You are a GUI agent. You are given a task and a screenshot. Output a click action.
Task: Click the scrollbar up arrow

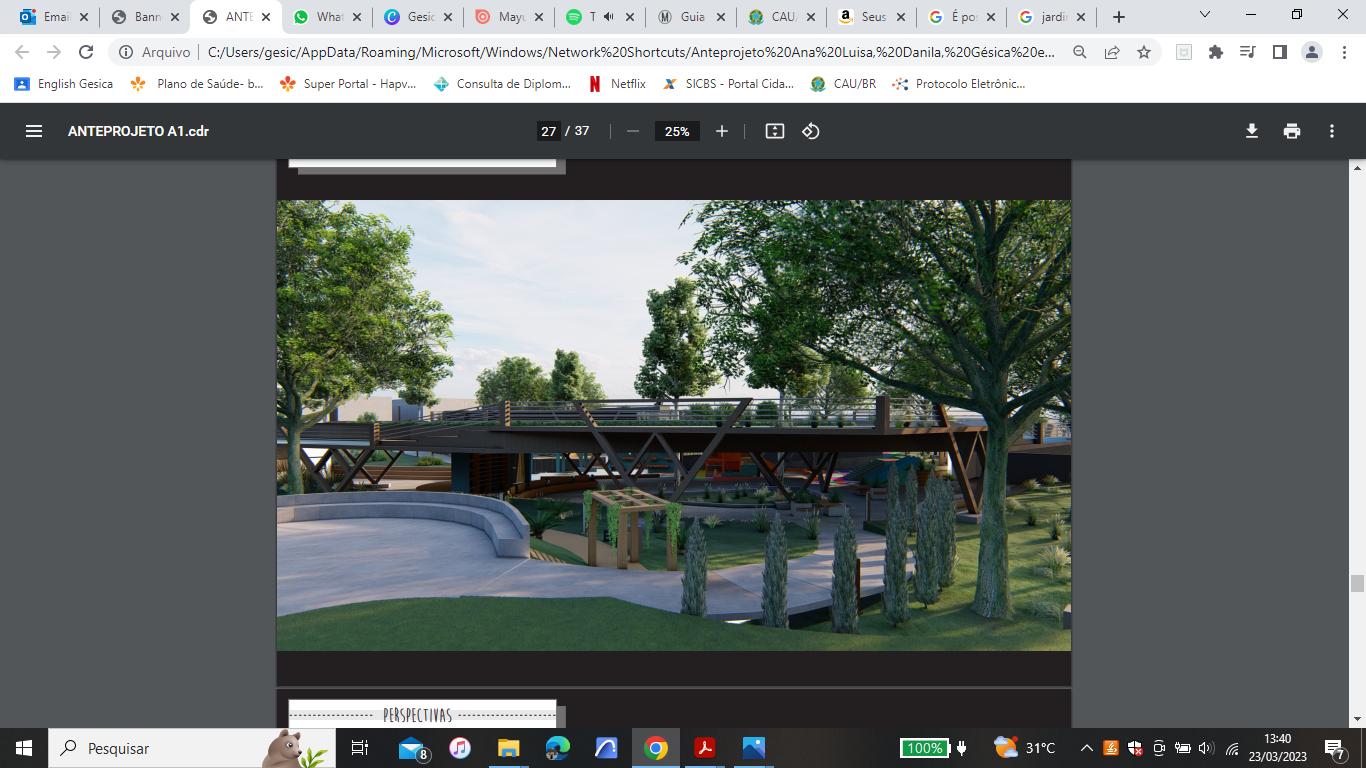[1357, 168]
